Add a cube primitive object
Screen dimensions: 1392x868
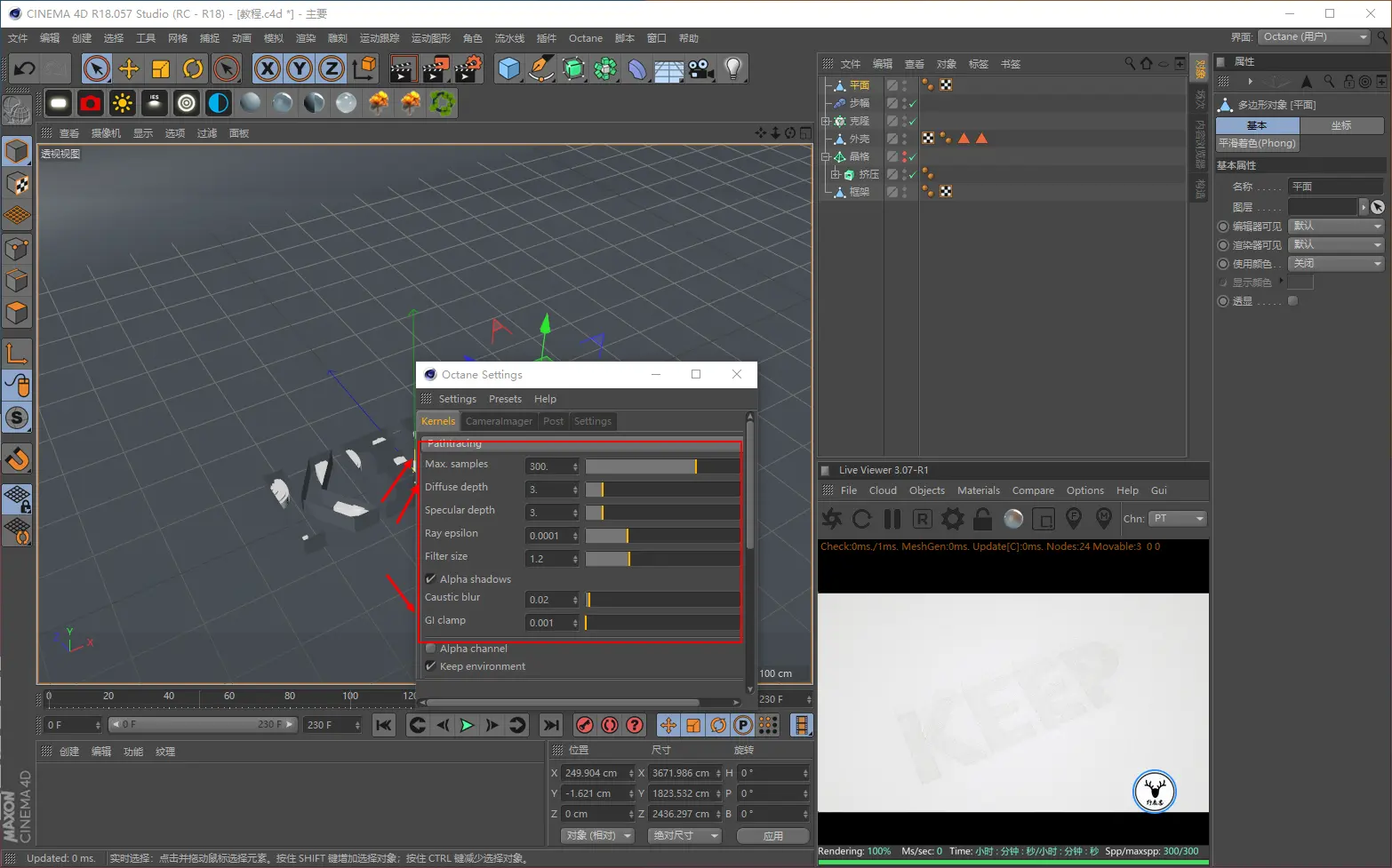(x=508, y=68)
